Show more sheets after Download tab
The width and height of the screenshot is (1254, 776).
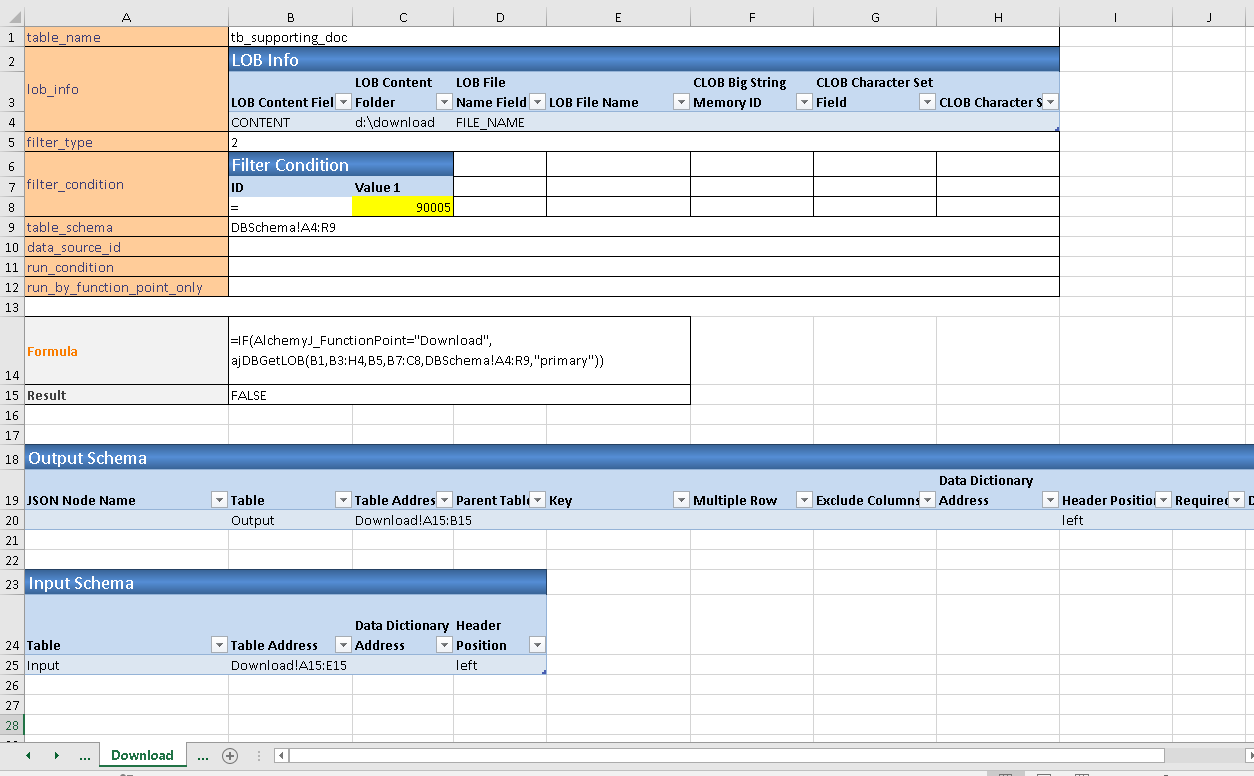(203, 756)
